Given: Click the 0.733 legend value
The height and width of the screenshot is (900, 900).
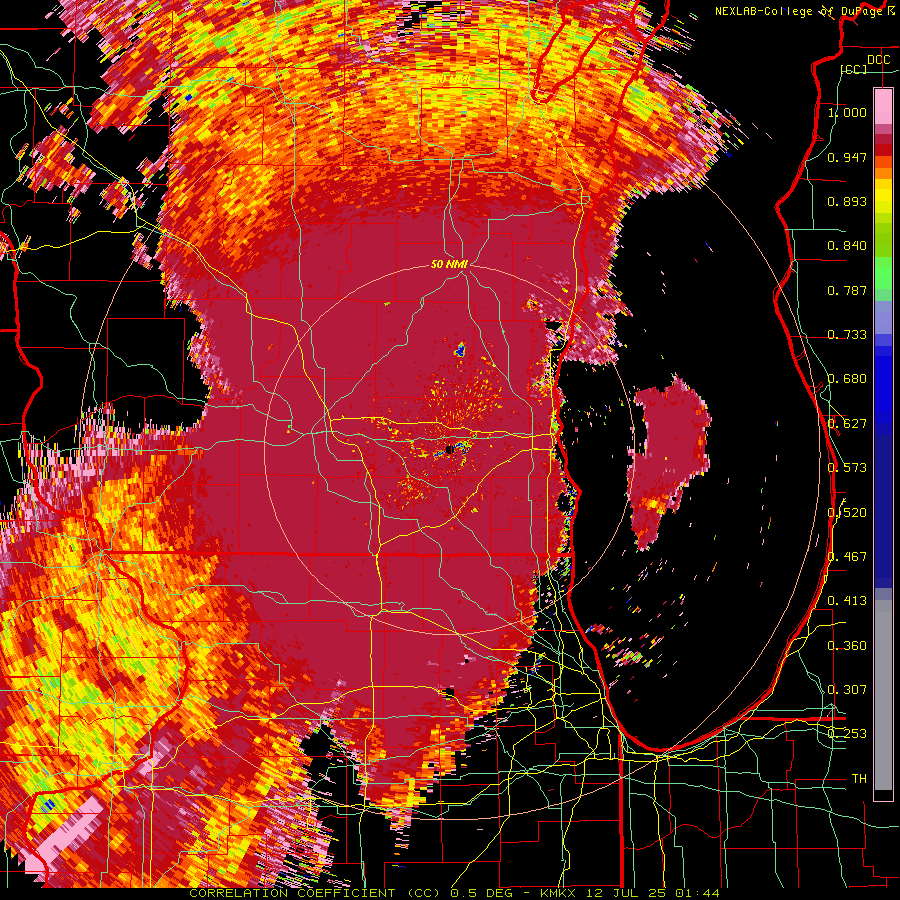Looking at the screenshot, I should point(847,335).
